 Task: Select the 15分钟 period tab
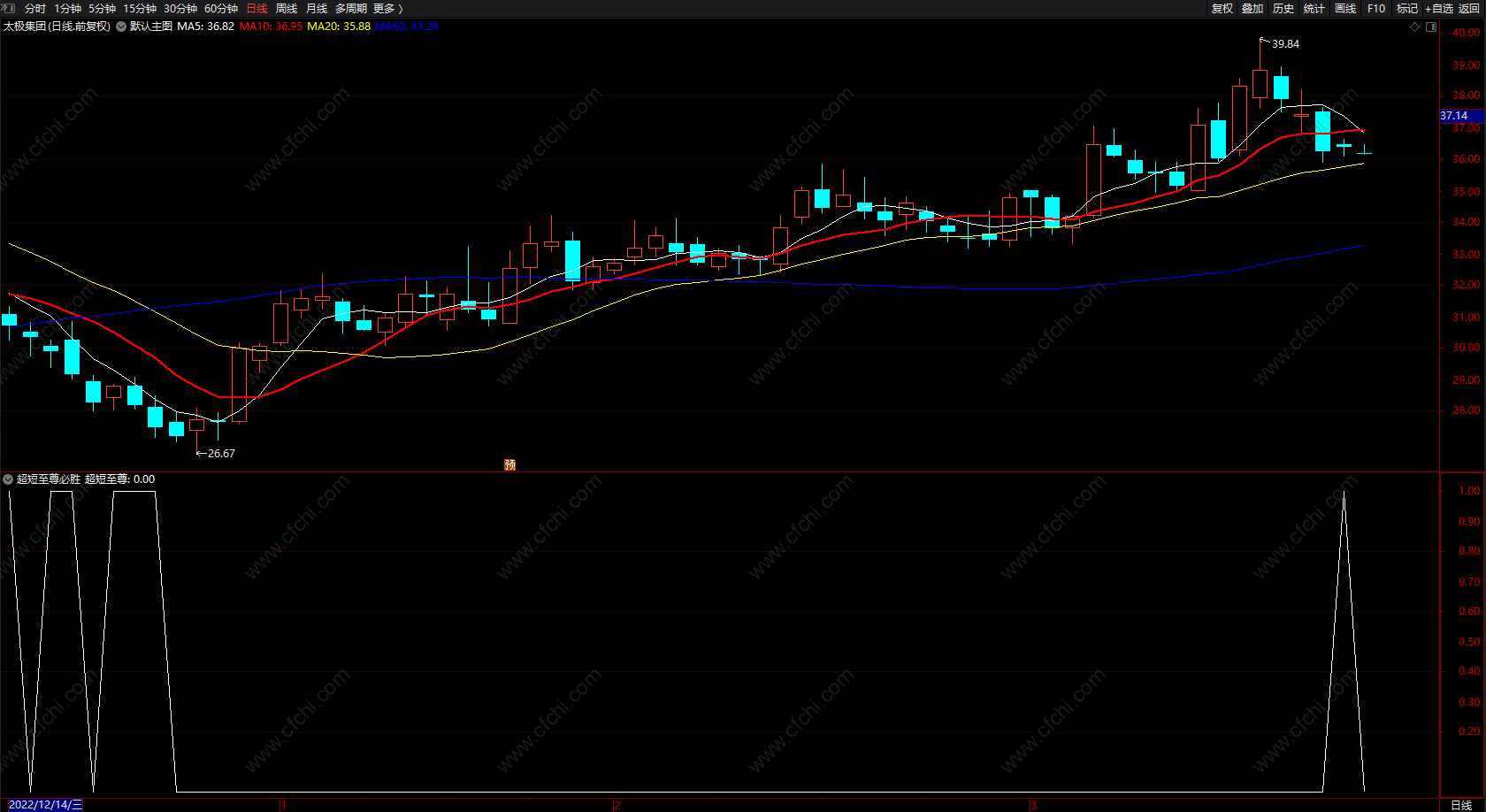[140, 8]
